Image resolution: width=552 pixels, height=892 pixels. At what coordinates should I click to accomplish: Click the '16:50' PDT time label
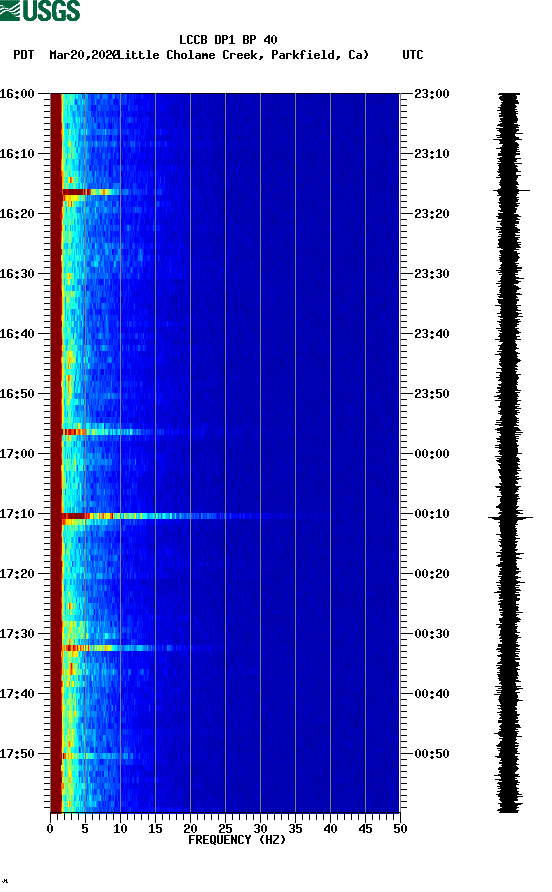pos(17,394)
